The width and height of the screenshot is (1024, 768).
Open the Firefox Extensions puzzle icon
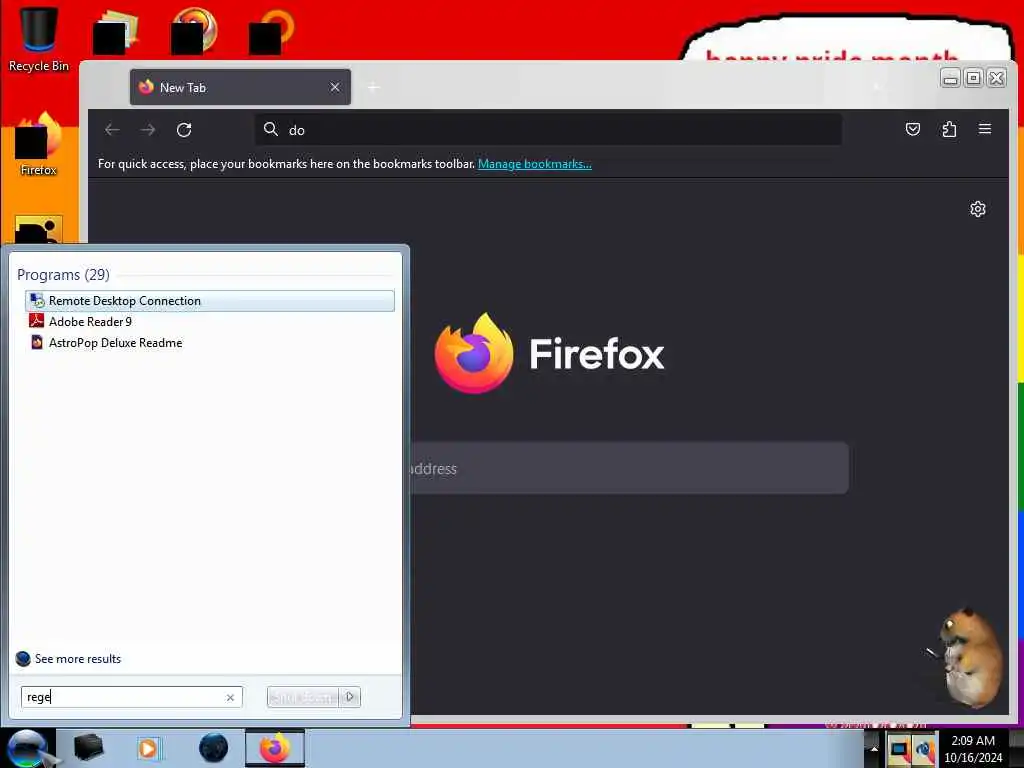pos(949,129)
